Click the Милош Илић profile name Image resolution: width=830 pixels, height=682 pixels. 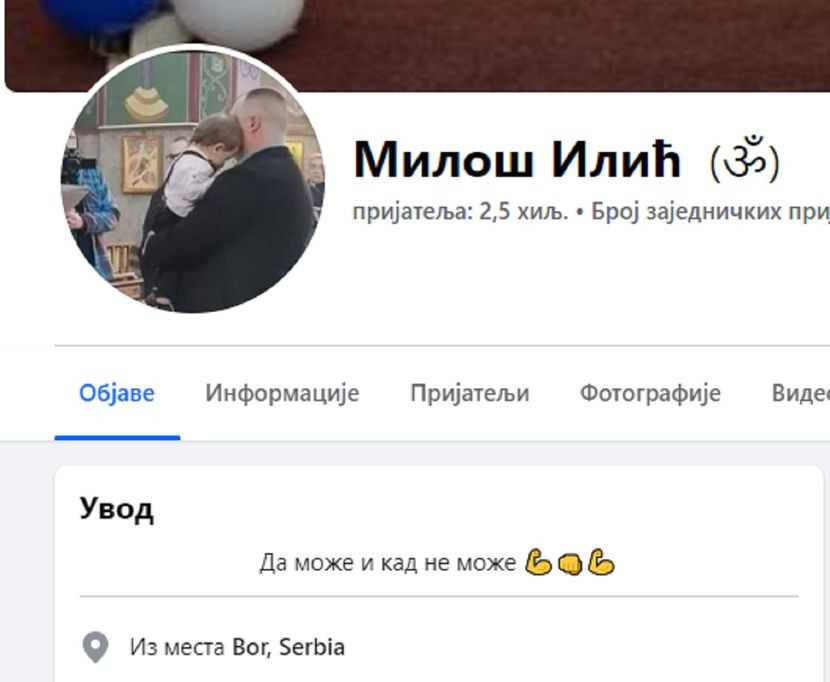coord(517,159)
